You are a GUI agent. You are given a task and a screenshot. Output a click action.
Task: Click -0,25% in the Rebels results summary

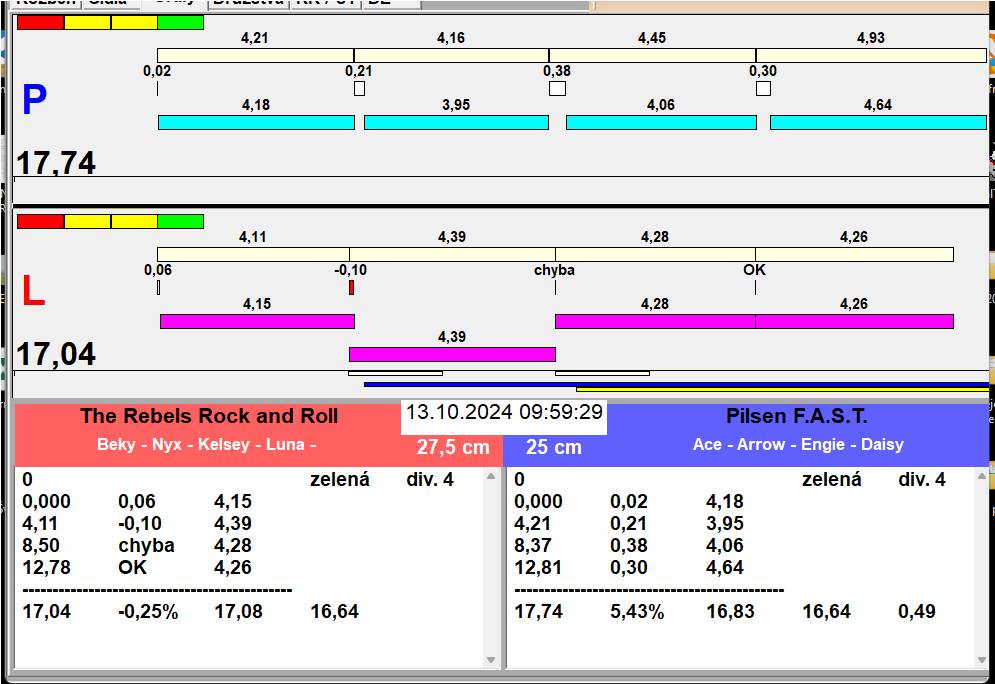point(148,612)
